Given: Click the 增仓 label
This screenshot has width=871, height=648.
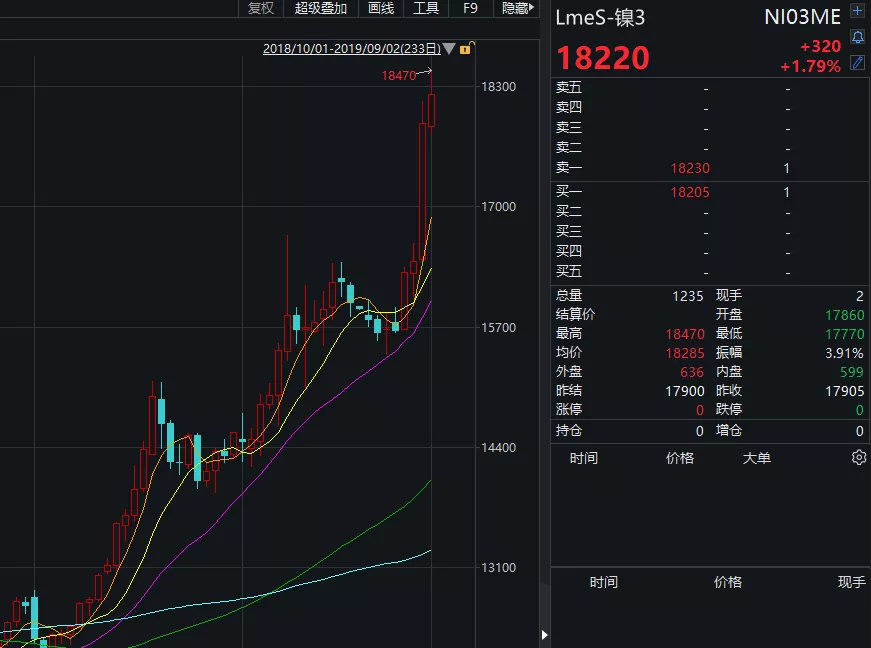Looking at the screenshot, I should (x=729, y=430).
